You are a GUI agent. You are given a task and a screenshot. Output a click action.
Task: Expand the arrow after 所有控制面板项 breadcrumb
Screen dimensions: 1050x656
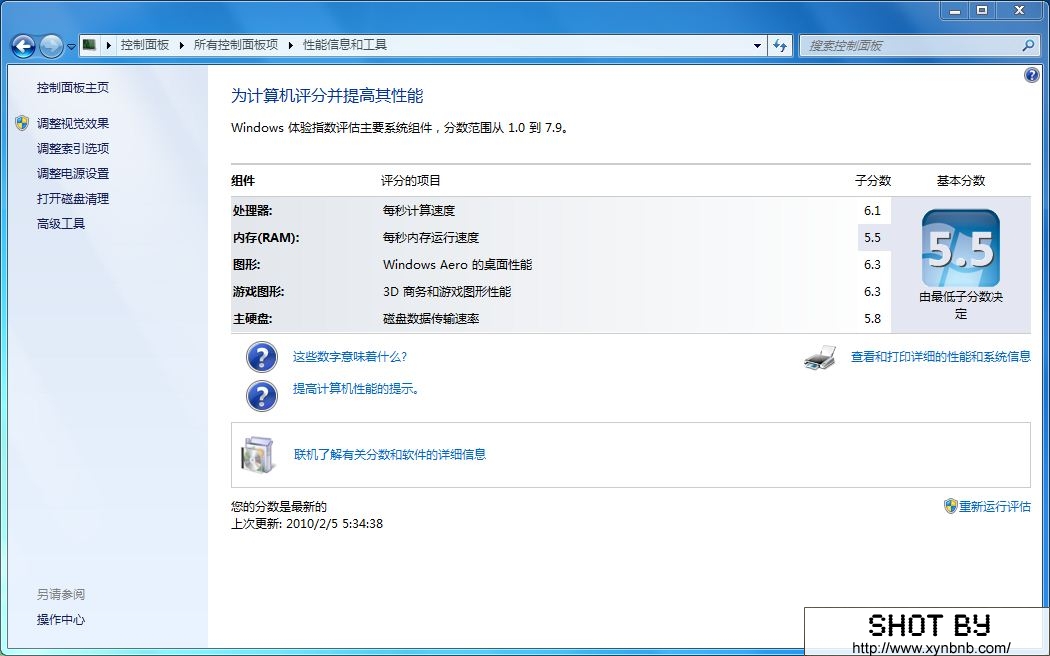tap(291, 46)
